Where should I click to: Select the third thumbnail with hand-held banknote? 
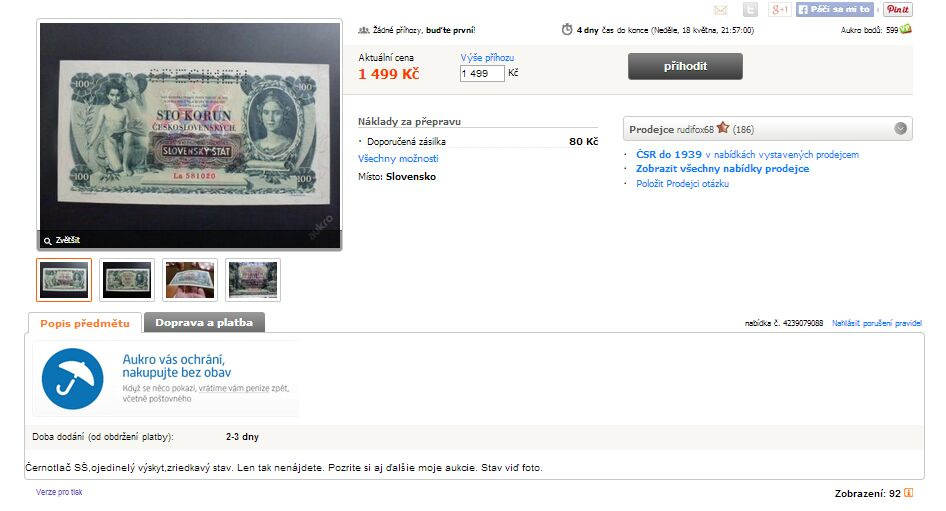[x=190, y=280]
